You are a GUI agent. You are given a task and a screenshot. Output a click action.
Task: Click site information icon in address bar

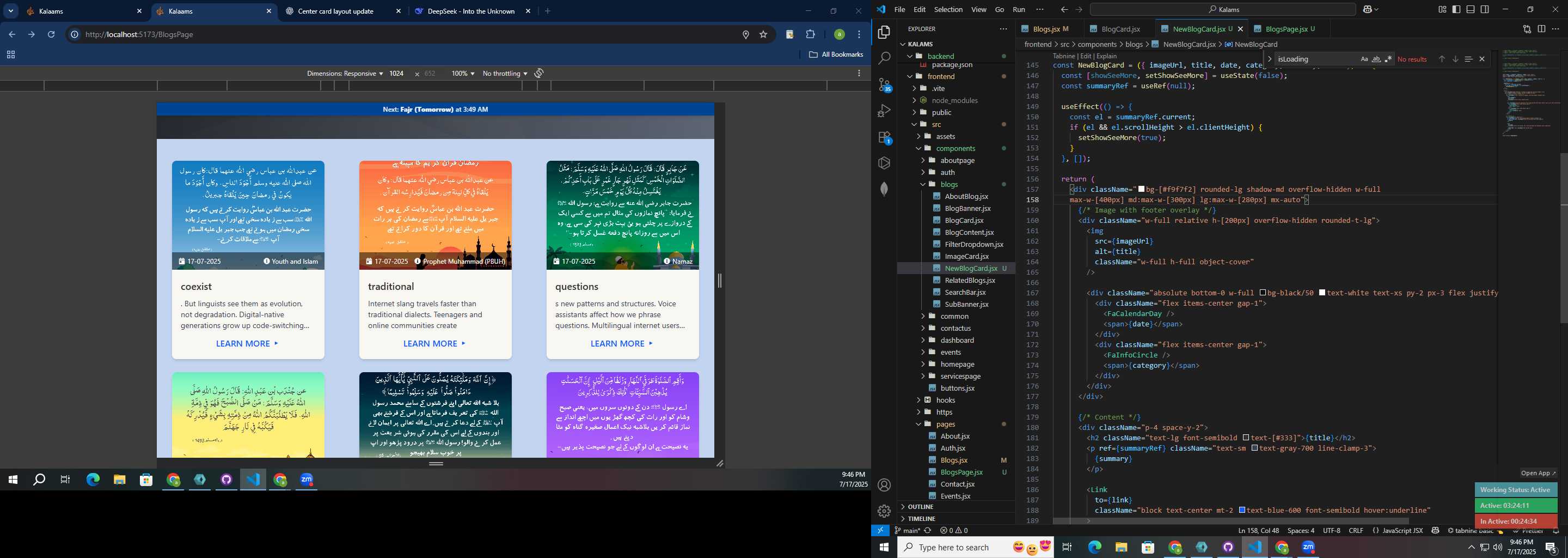(x=74, y=35)
